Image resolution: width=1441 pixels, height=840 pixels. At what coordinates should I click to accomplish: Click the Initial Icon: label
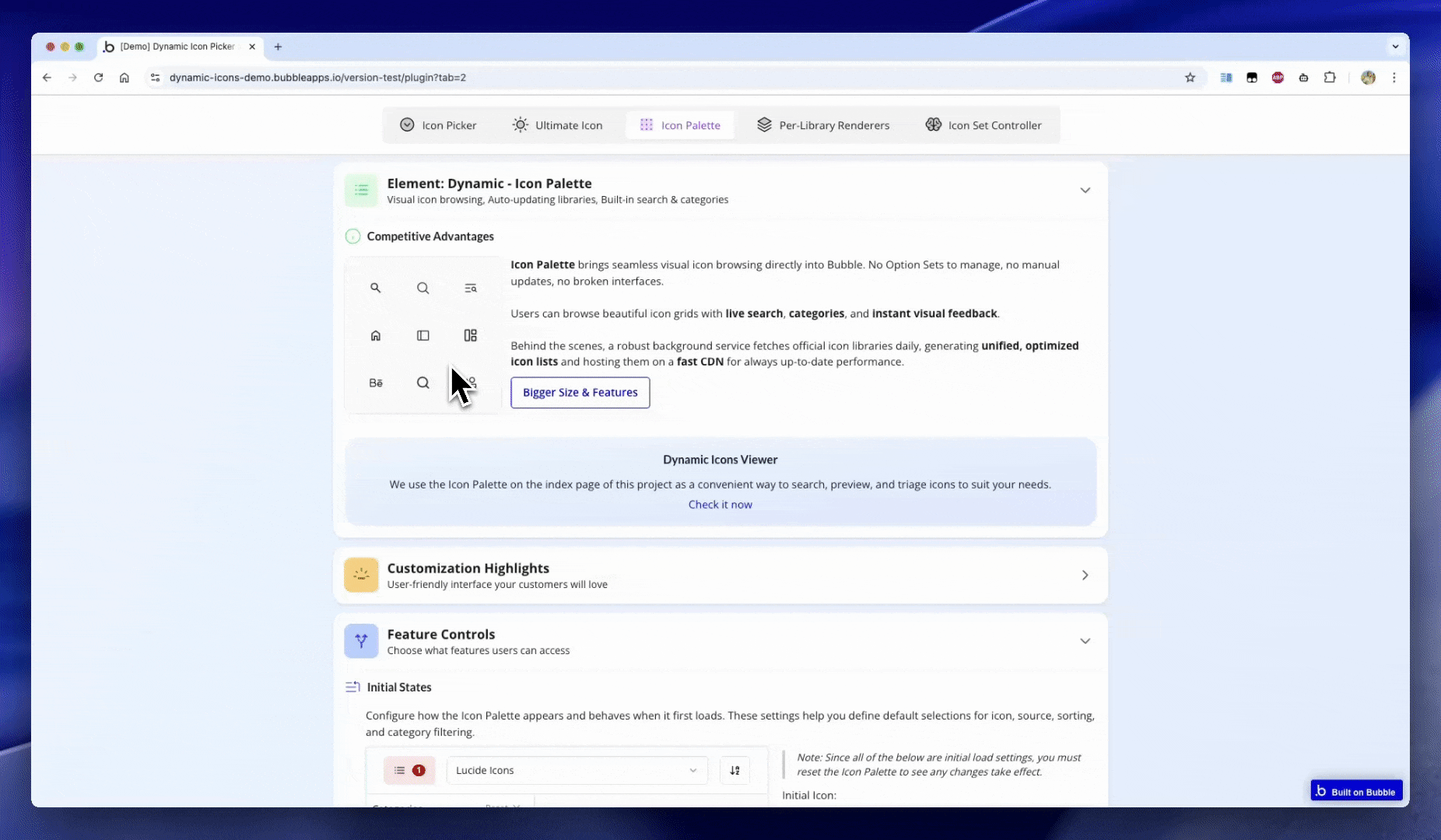pyautogui.click(x=809, y=796)
